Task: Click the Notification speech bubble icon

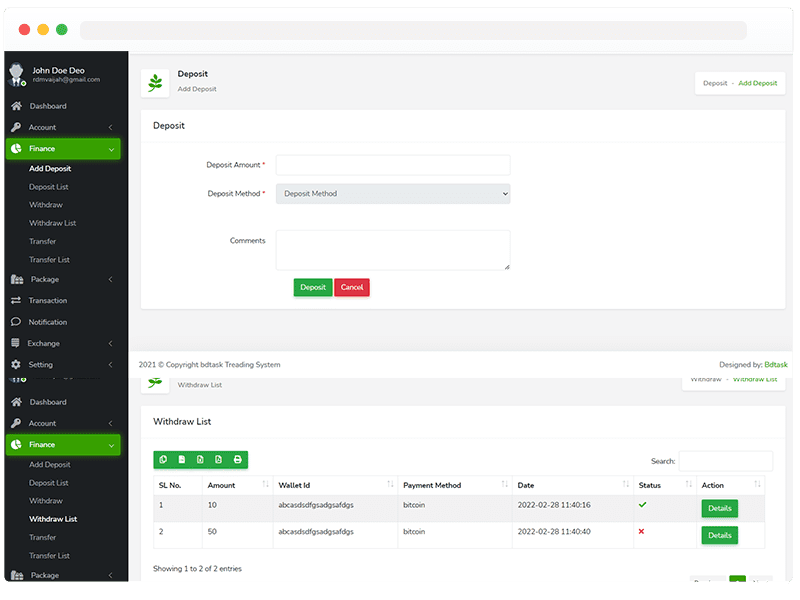Action: (x=16, y=322)
